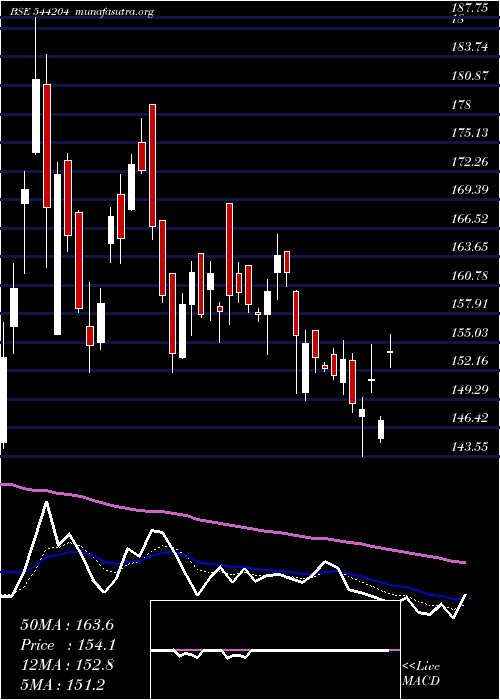Screen dimensions: 500x700
Task: Click the 149.29 axis label
Action: point(469,390)
